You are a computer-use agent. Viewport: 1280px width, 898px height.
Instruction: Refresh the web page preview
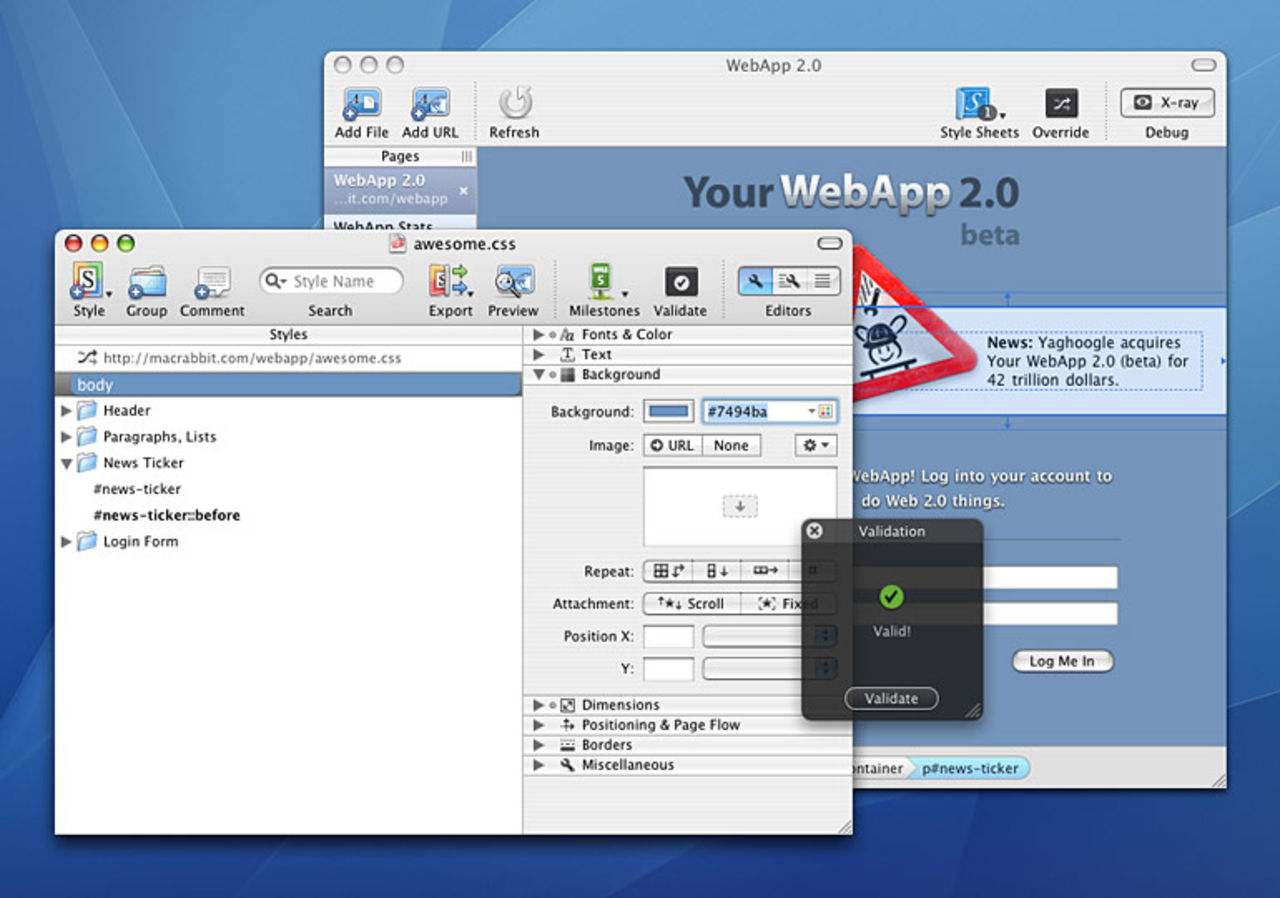[x=514, y=104]
